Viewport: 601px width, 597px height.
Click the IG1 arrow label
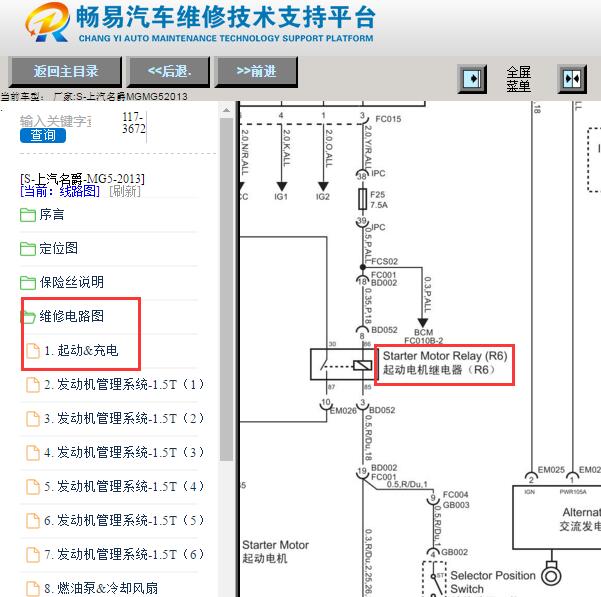(281, 197)
